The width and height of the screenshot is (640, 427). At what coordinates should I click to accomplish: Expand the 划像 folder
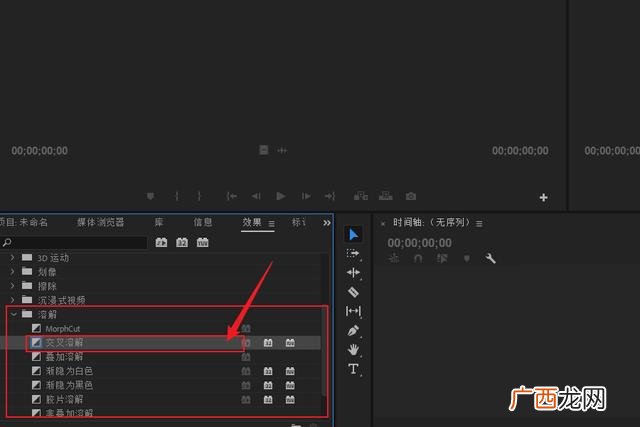click(x=12, y=271)
